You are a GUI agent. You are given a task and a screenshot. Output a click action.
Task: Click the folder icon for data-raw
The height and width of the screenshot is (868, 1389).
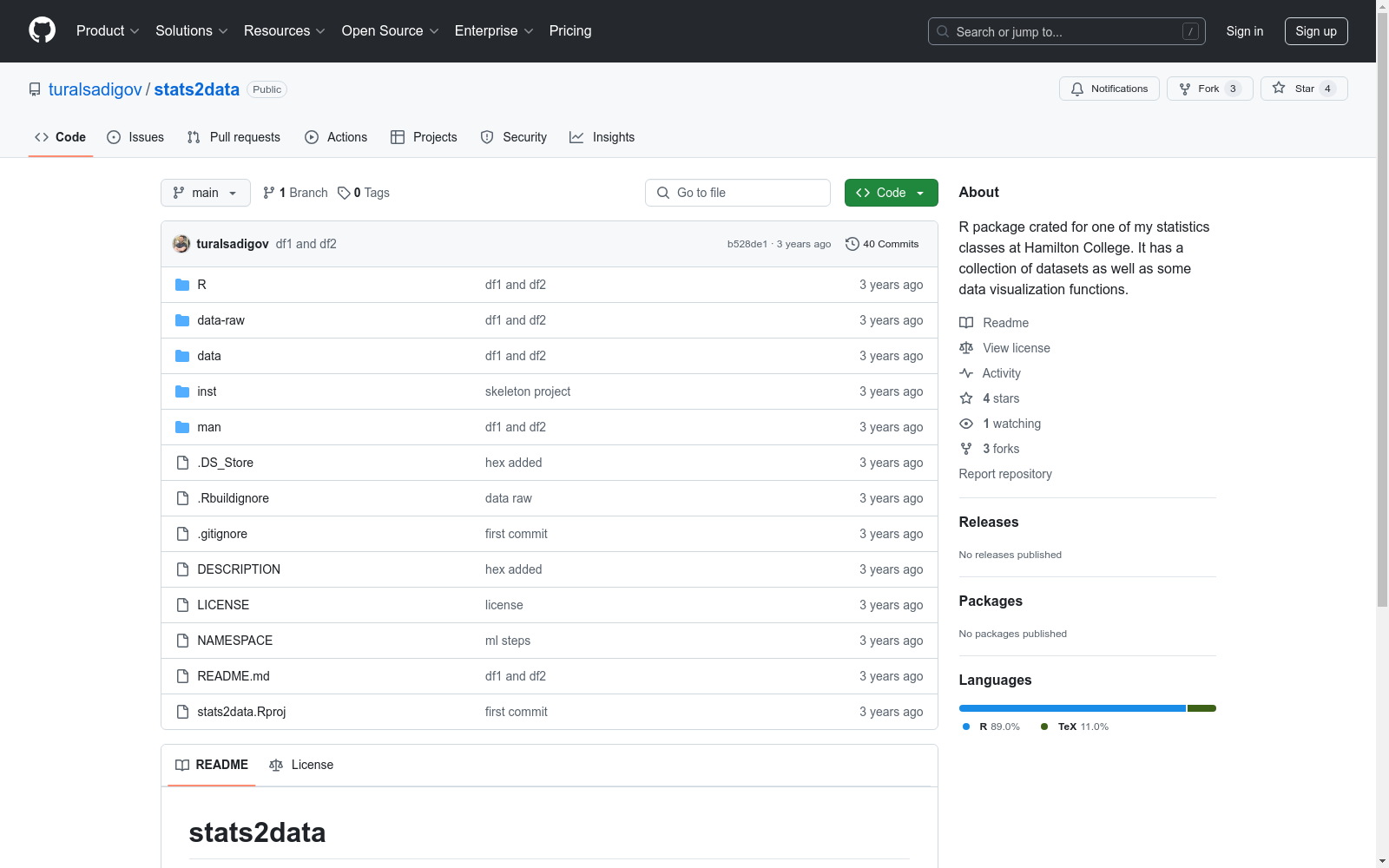tap(182, 320)
